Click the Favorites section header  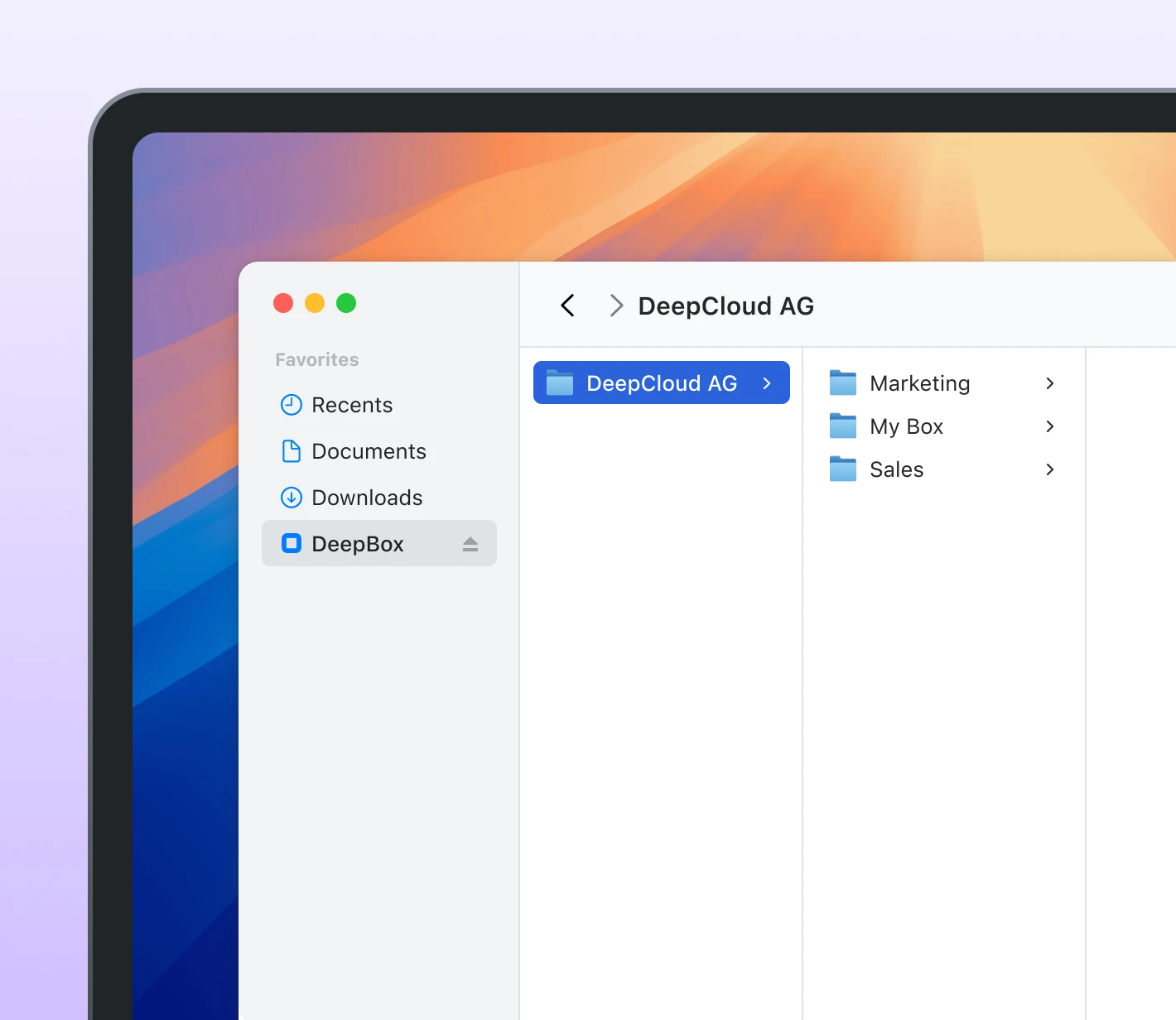point(317,359)
